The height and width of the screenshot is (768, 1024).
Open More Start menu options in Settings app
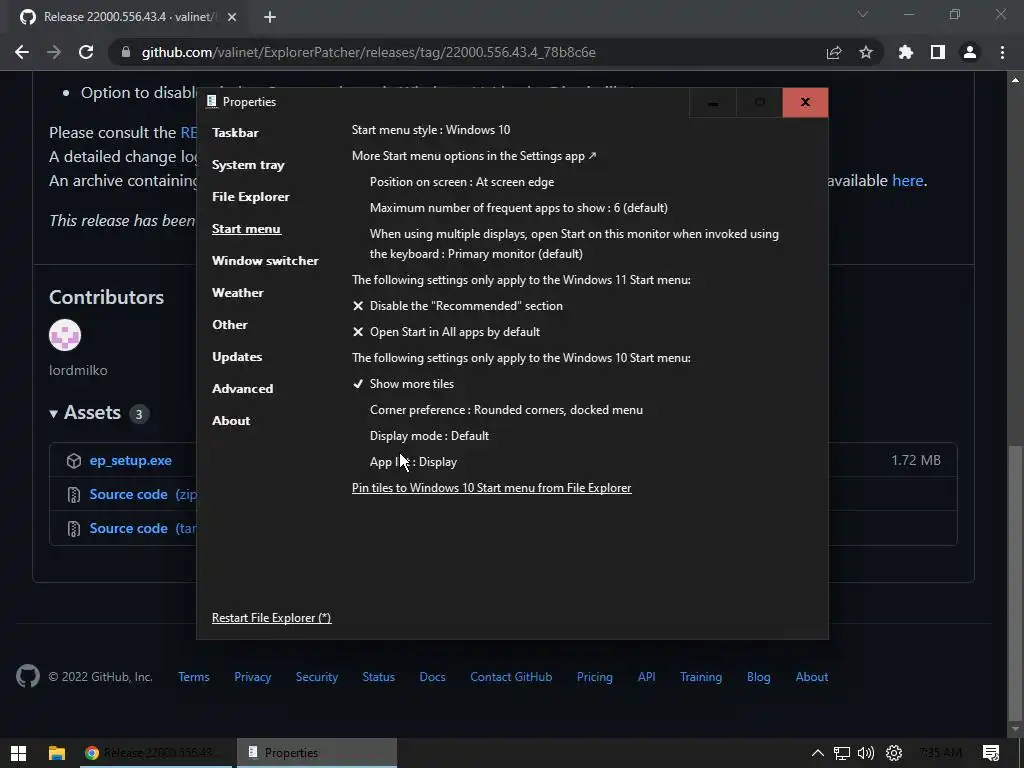click(474, 156)
